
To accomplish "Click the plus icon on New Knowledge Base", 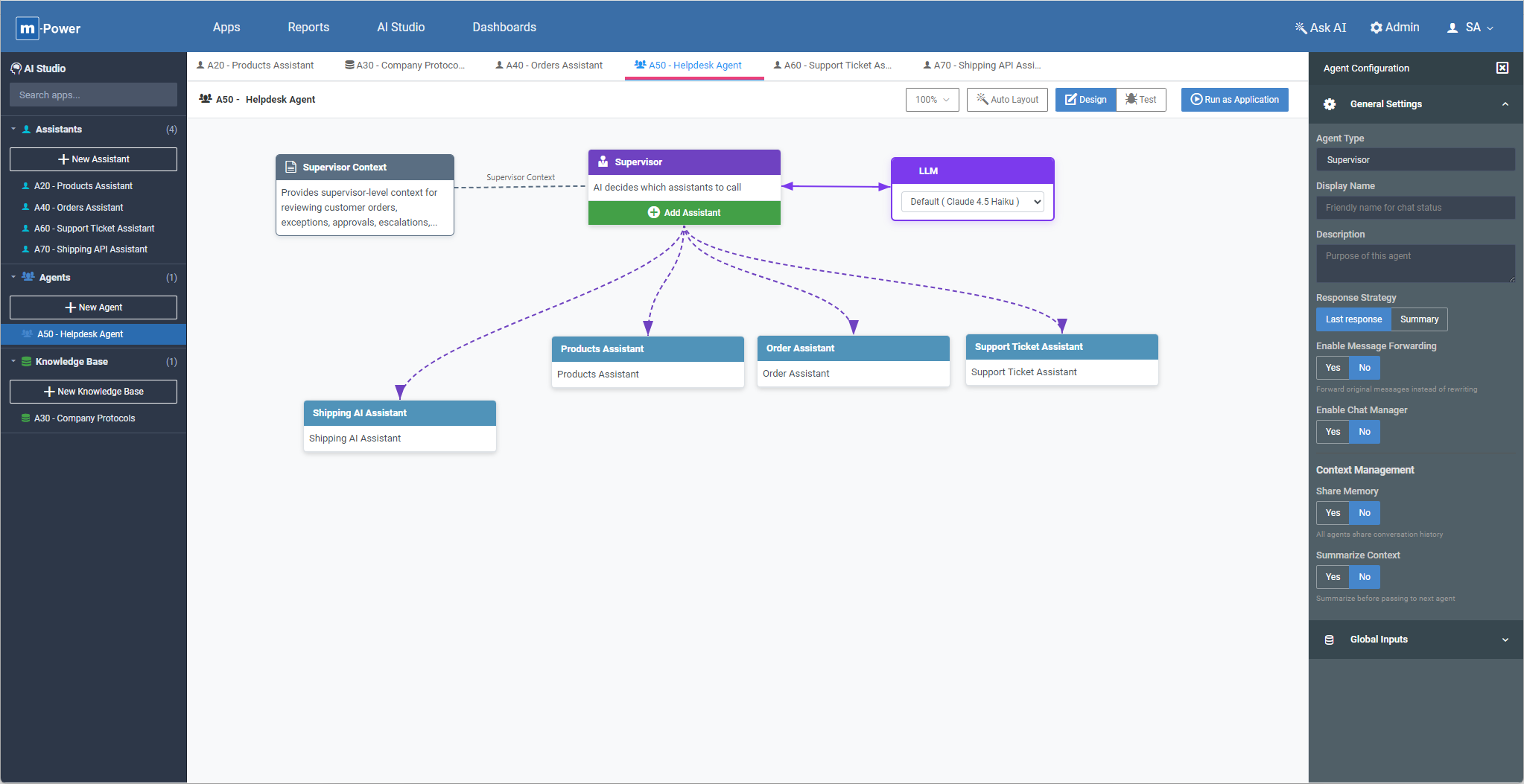I will (x=49, y=392).
